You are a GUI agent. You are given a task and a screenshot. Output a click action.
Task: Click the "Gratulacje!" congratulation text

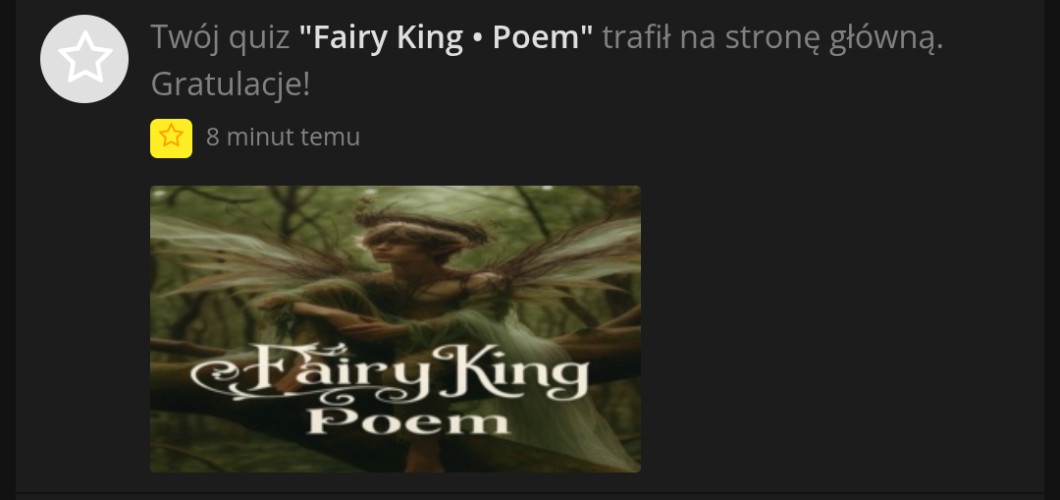click(x=231, y=84)
